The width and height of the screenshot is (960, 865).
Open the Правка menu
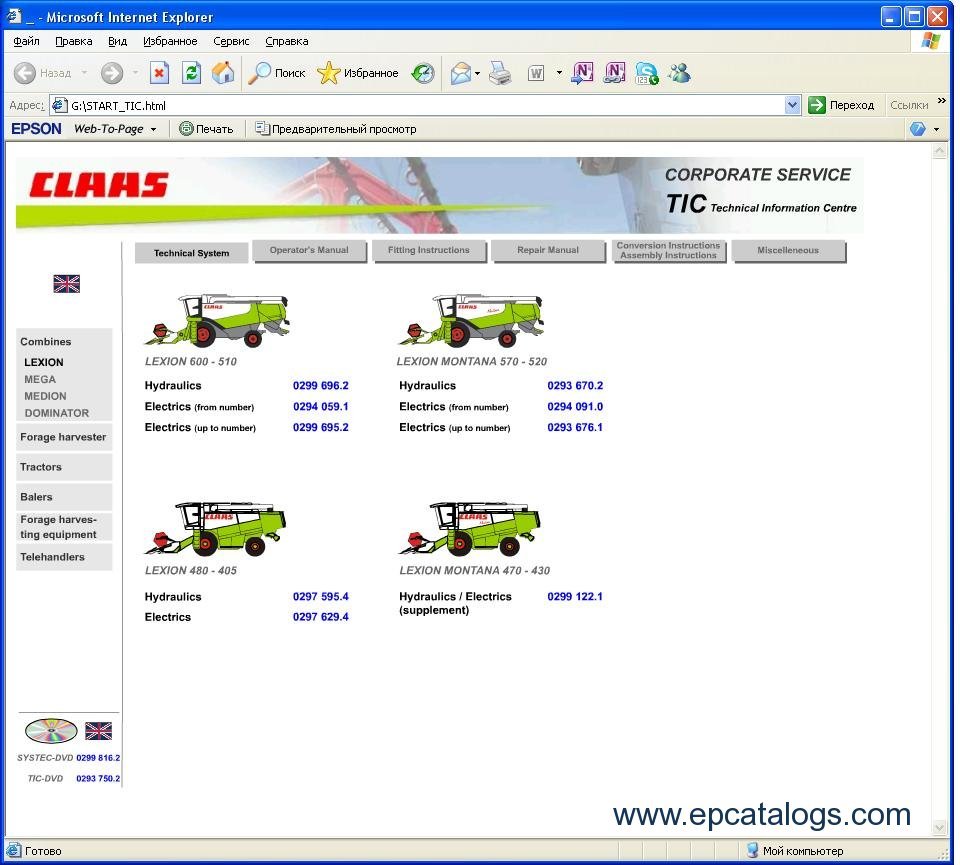point(73,41)
